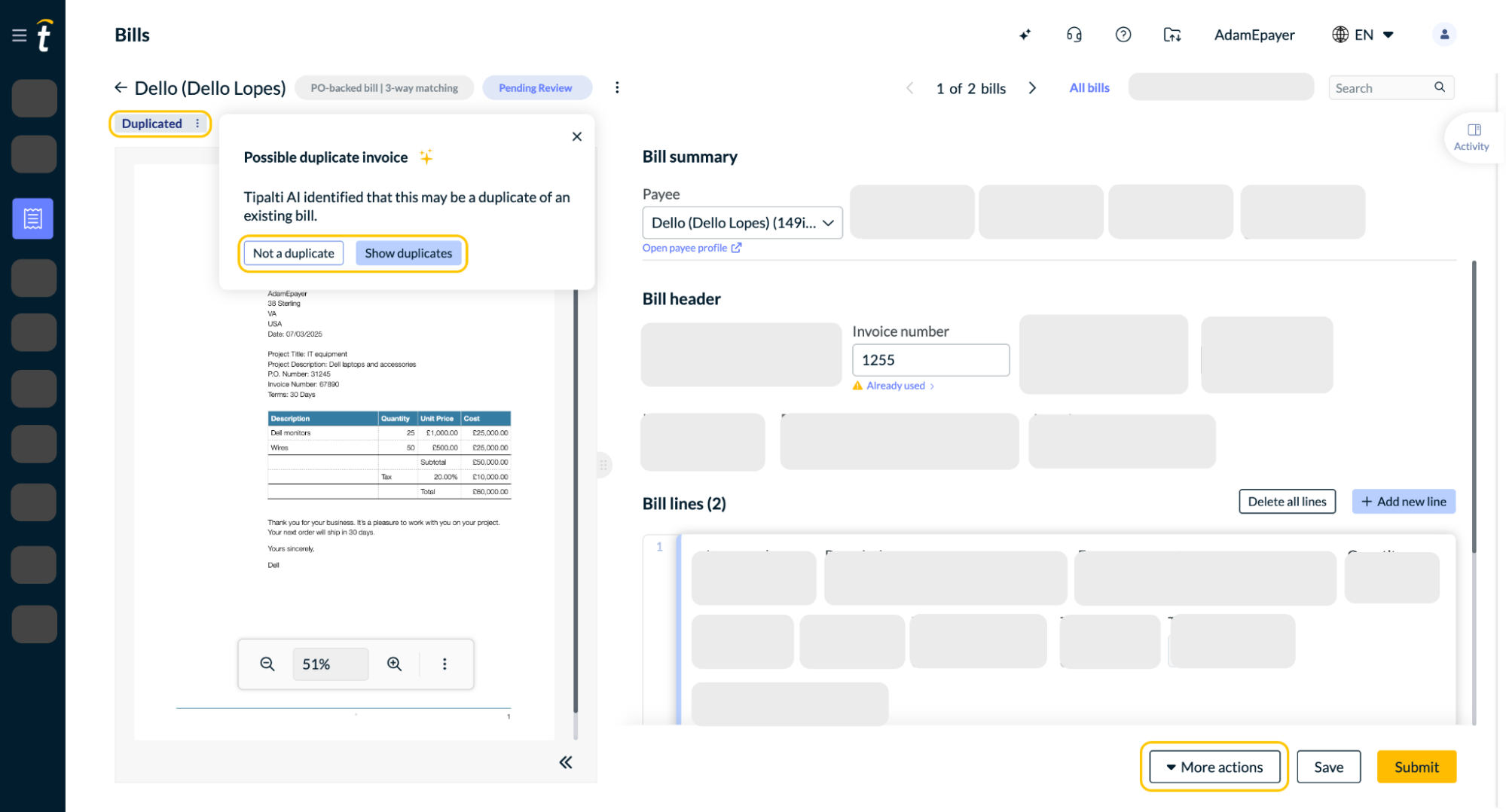The width and height of the screenshot is (1506, 812).
Task: Click the invoice document preview
Action: point(344,452)
